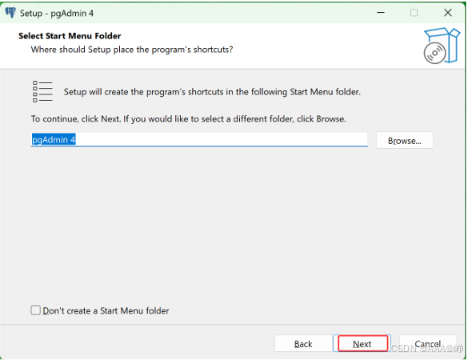Click "Where should Setup place the program's shortcuts?" text
Viewport: 467px width, 360px height.
click(x=132, y=50)
